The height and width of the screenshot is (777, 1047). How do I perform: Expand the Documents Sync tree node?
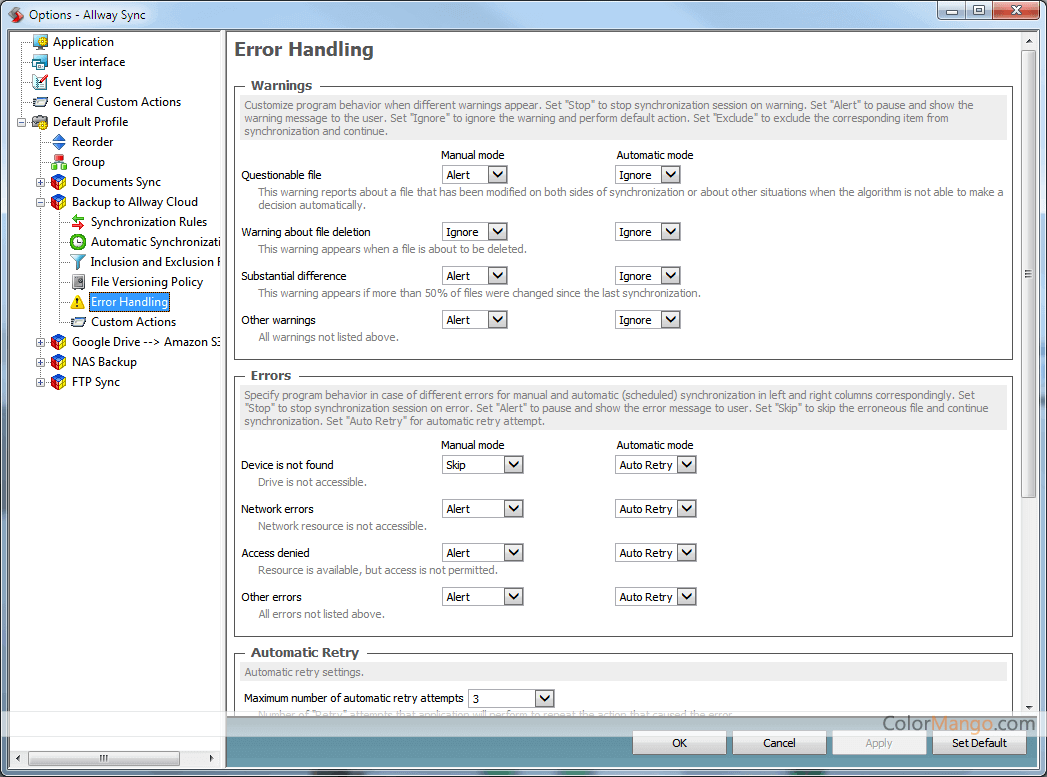click(41, 182)
